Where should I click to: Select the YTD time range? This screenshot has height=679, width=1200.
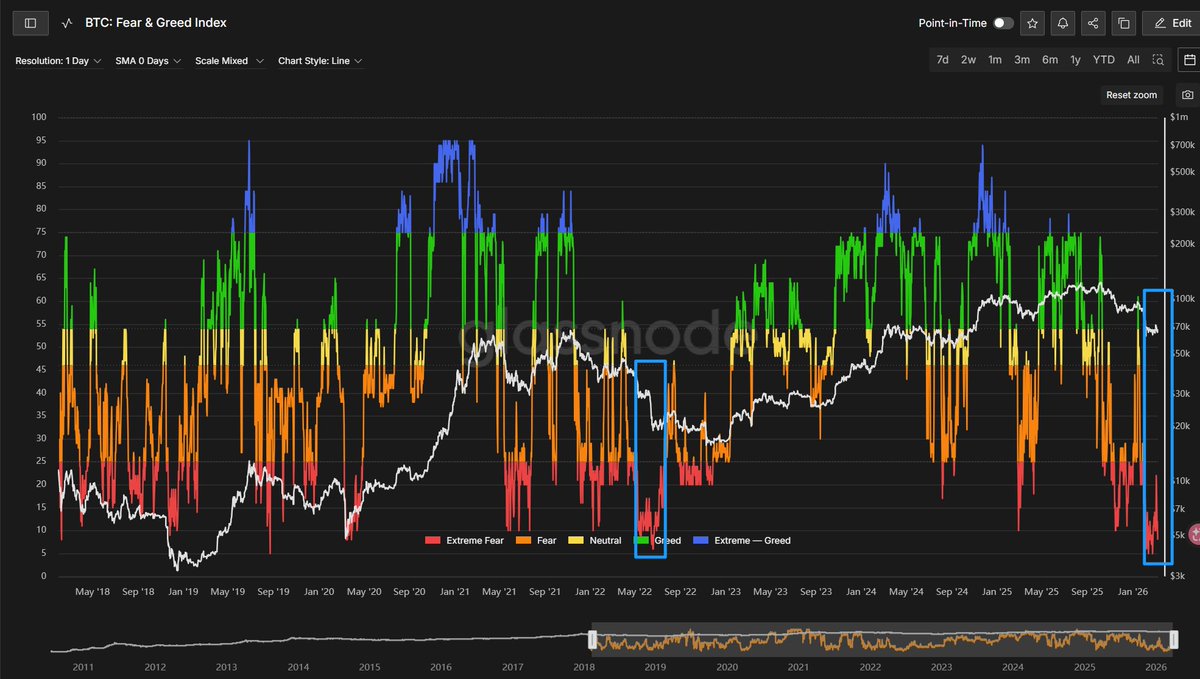coord(1103,60)
